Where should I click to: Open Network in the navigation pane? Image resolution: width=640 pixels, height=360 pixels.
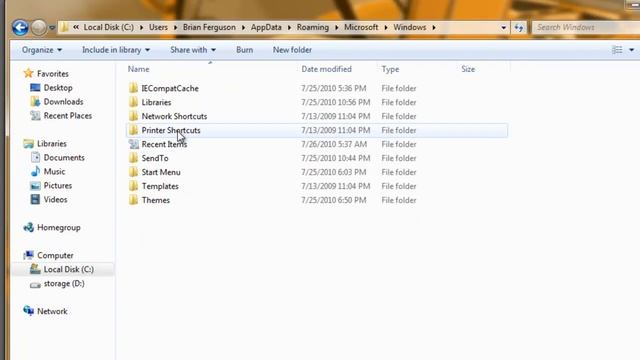[52, 311]
